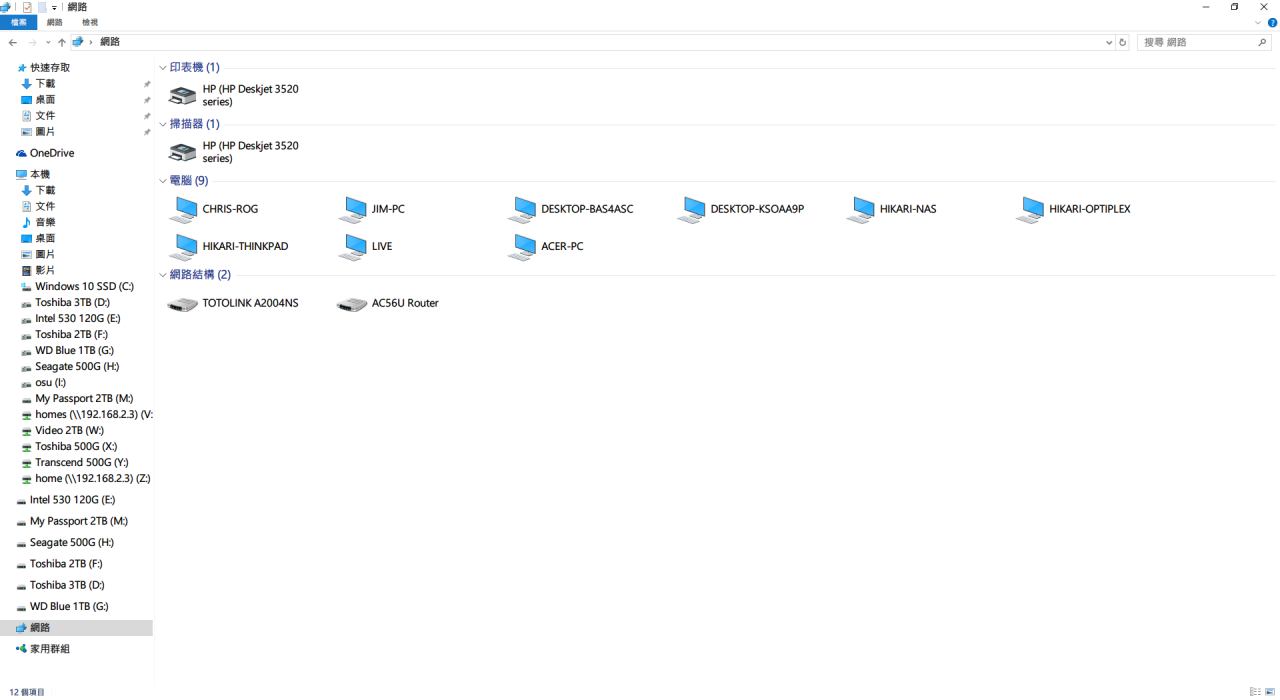Viewport: 1280px width, 700px height.
Task: Open the blue help icon
Action: (1272, 22)
